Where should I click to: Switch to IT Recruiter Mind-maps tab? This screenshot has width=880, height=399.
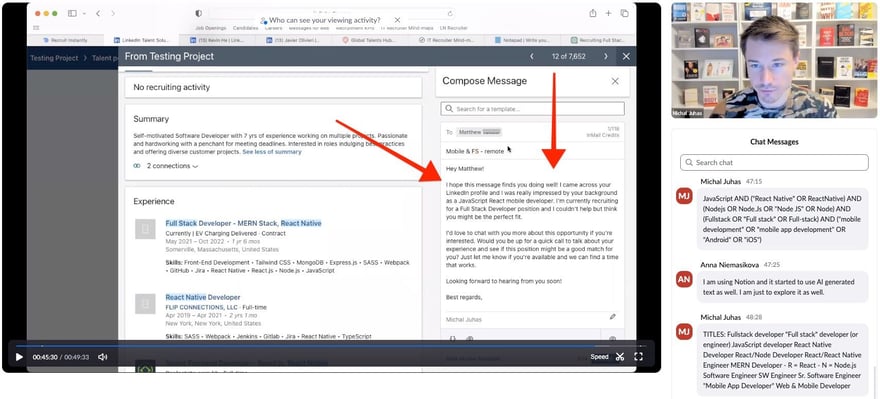[447, 40]
